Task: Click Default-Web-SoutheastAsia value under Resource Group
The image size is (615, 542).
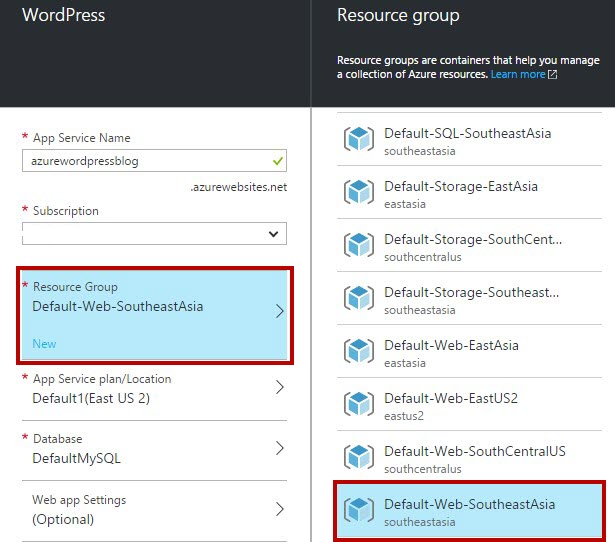Action: point(118,306)
